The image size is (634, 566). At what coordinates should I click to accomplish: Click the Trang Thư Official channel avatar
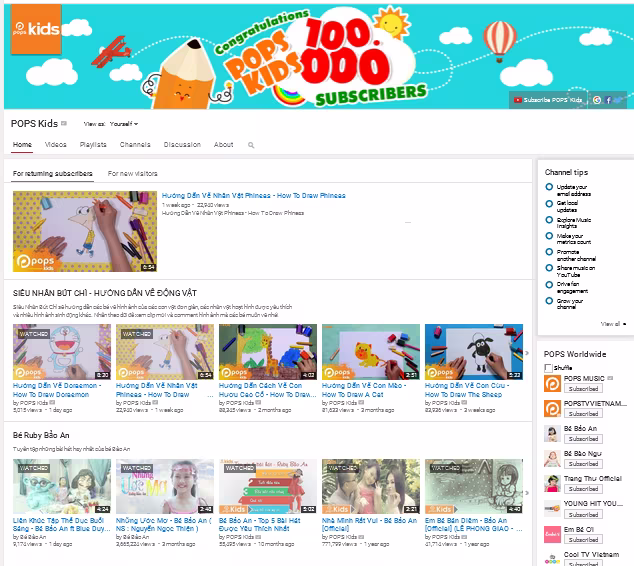[x=552, y=484]
